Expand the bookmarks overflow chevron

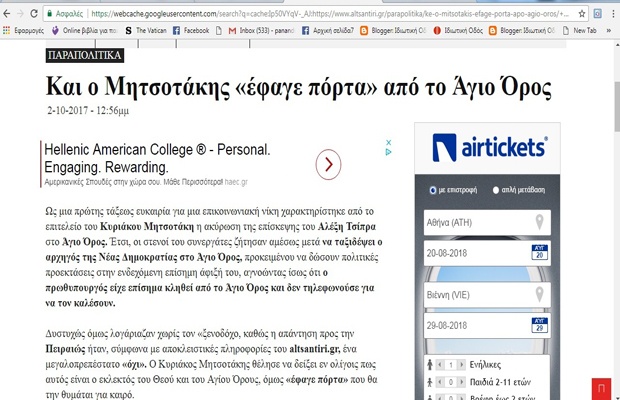[609, 30]
